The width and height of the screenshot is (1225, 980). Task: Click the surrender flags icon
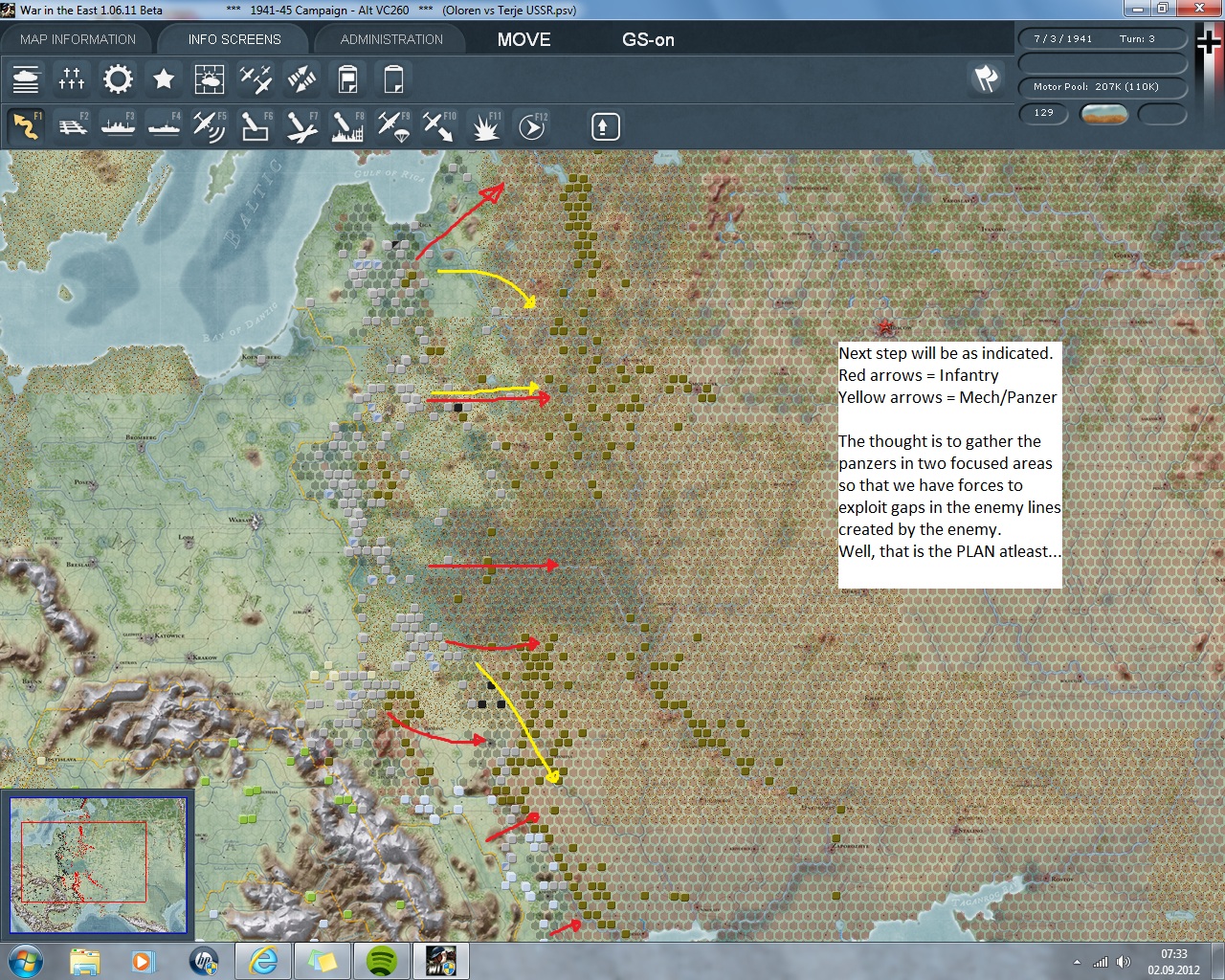tap(987, 78)
